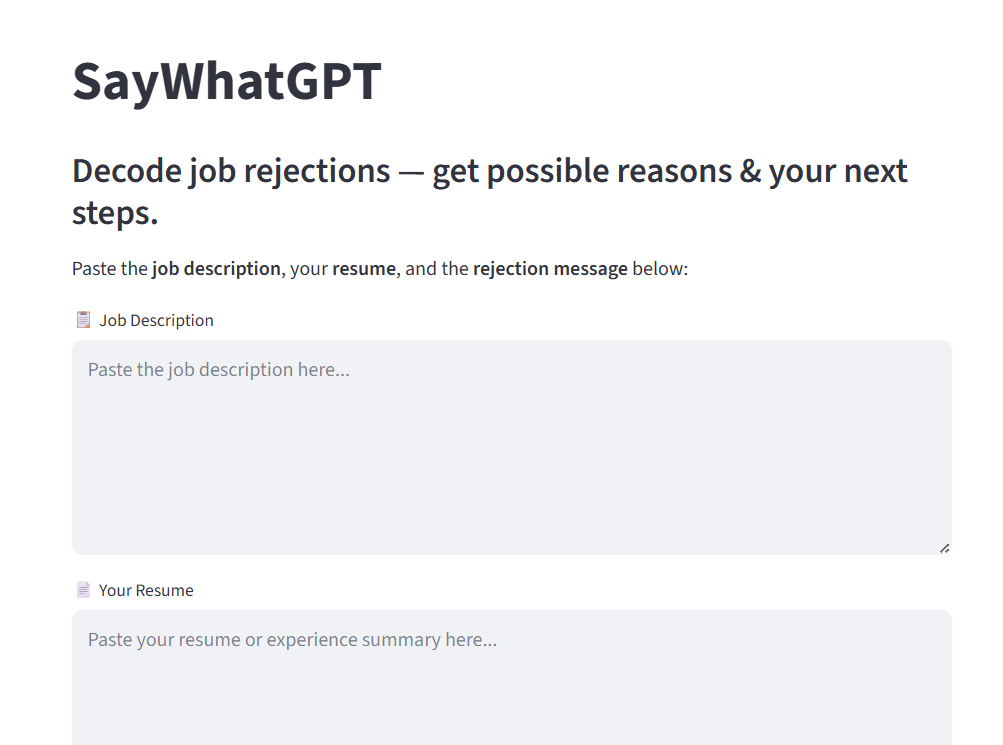The height and width of the screenshot is (745, 1003).
Task: Click the Job Description field resize handle
Action: [944, 547]
